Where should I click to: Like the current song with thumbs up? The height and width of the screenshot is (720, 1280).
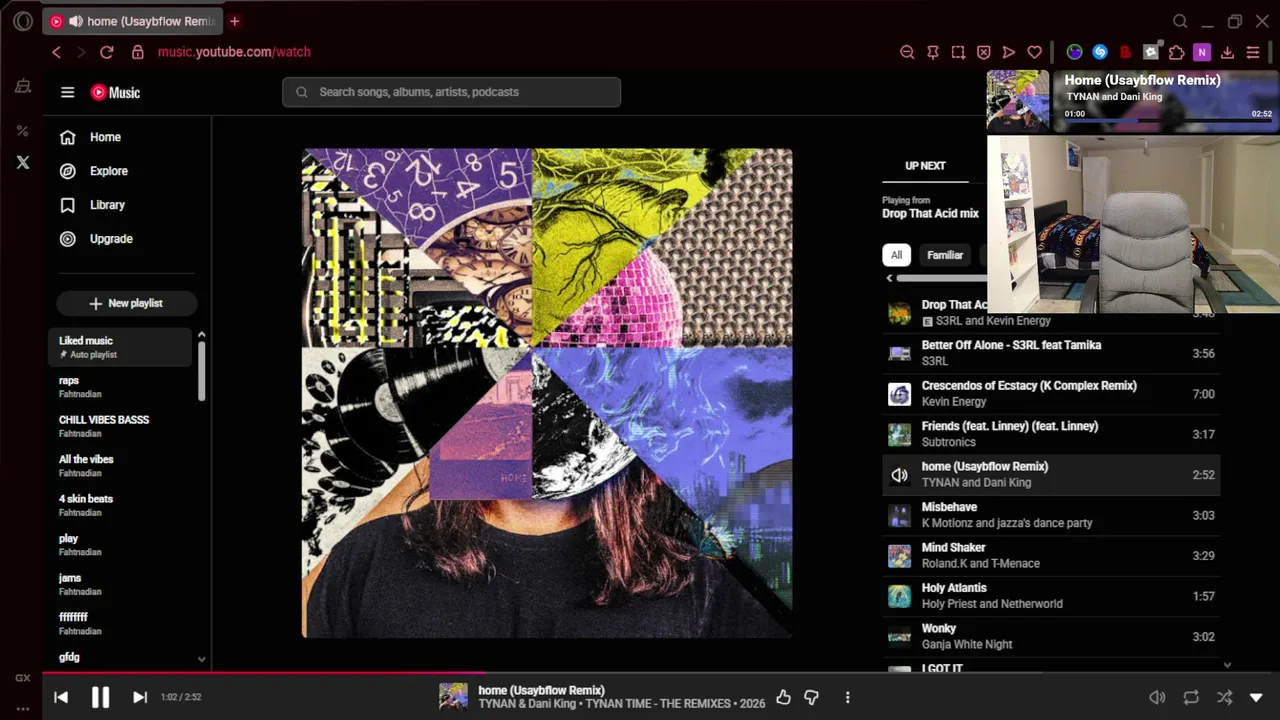783,697
